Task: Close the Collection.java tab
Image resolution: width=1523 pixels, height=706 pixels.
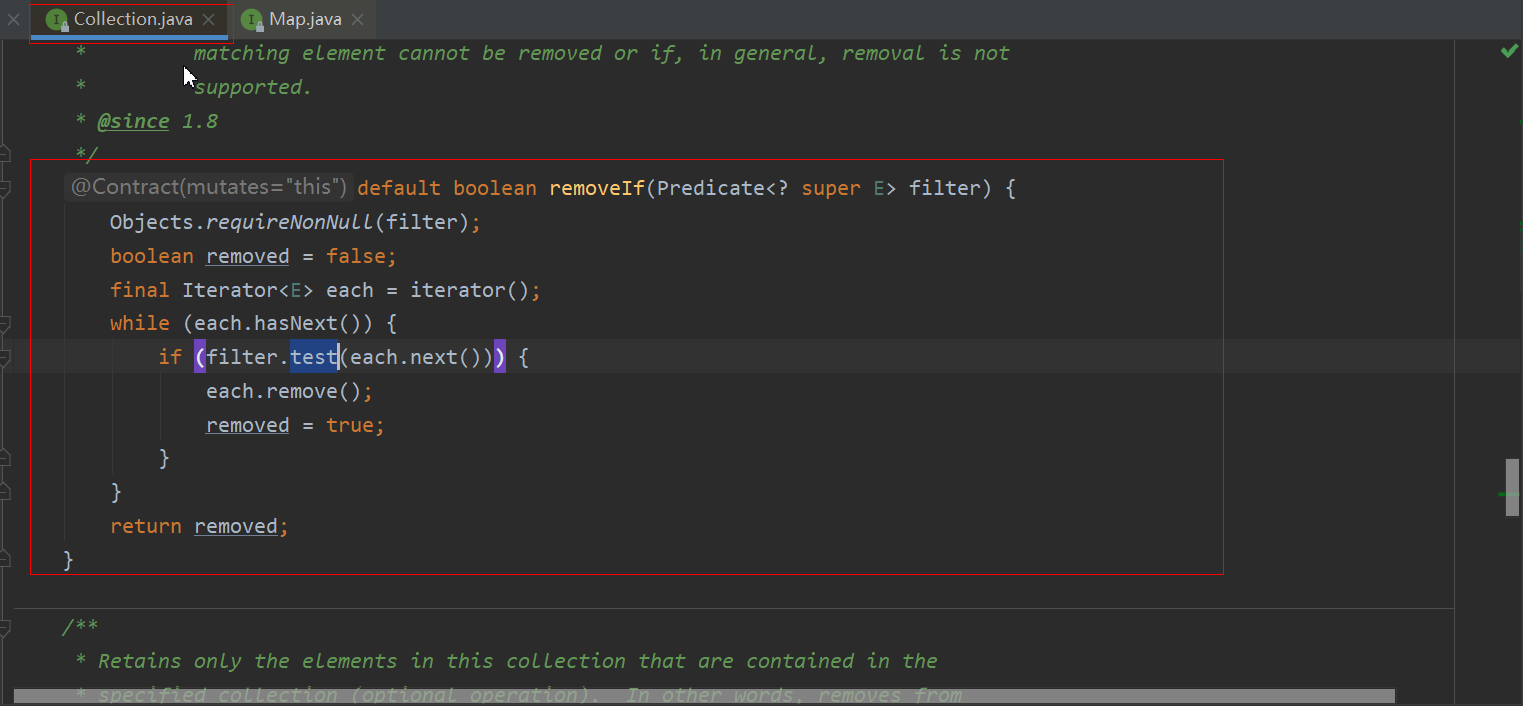Action: point(208,20)
